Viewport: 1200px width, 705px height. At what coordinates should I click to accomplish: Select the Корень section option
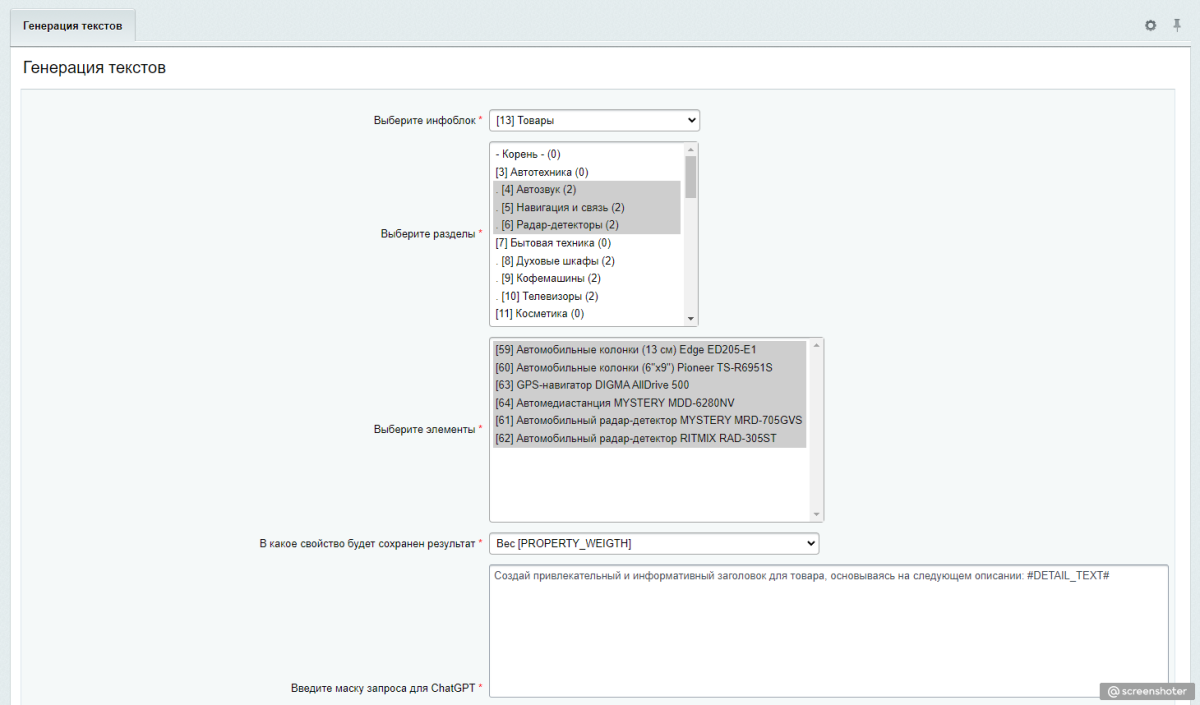(x=528, y=155)
